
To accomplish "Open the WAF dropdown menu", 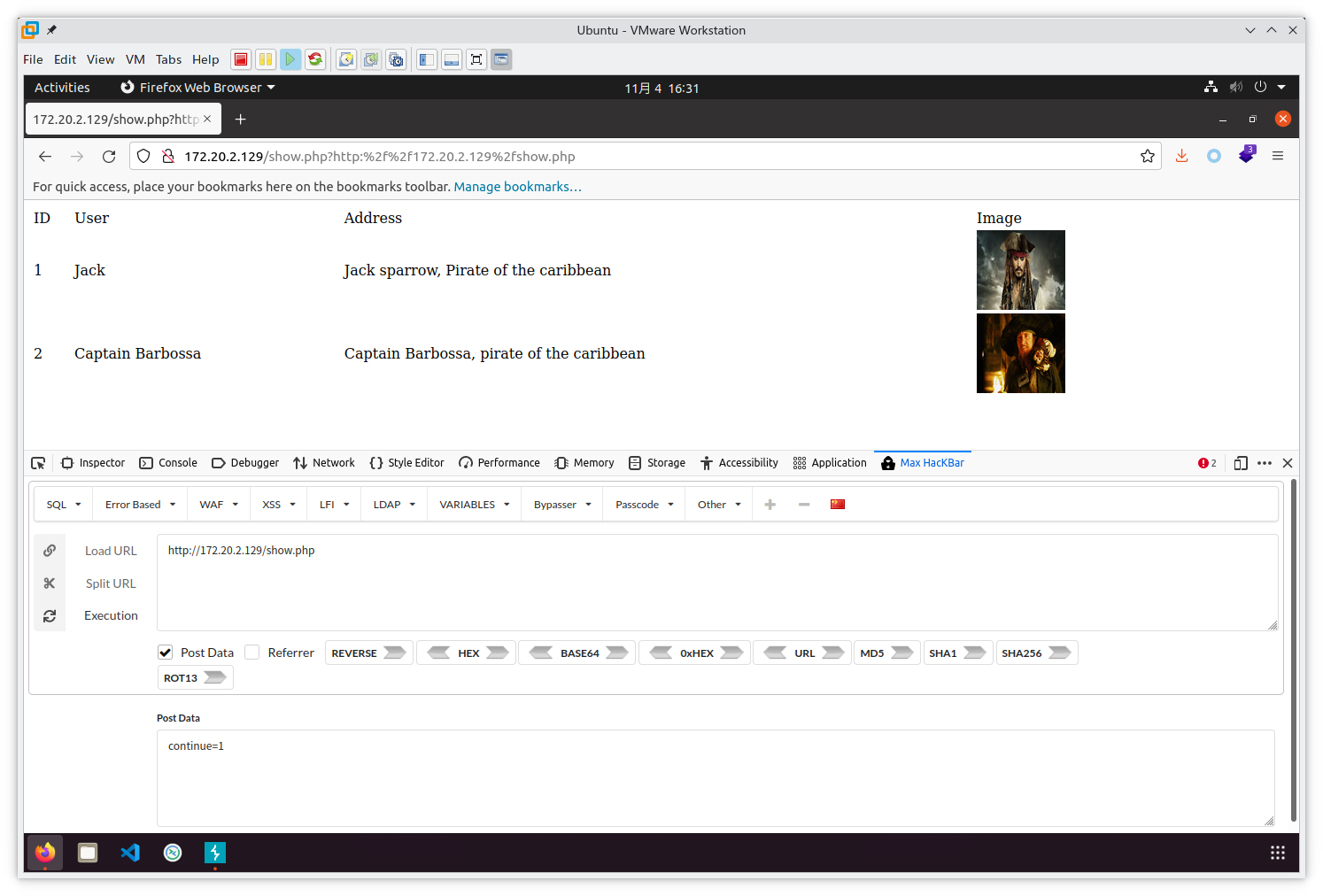I will 219,505.
